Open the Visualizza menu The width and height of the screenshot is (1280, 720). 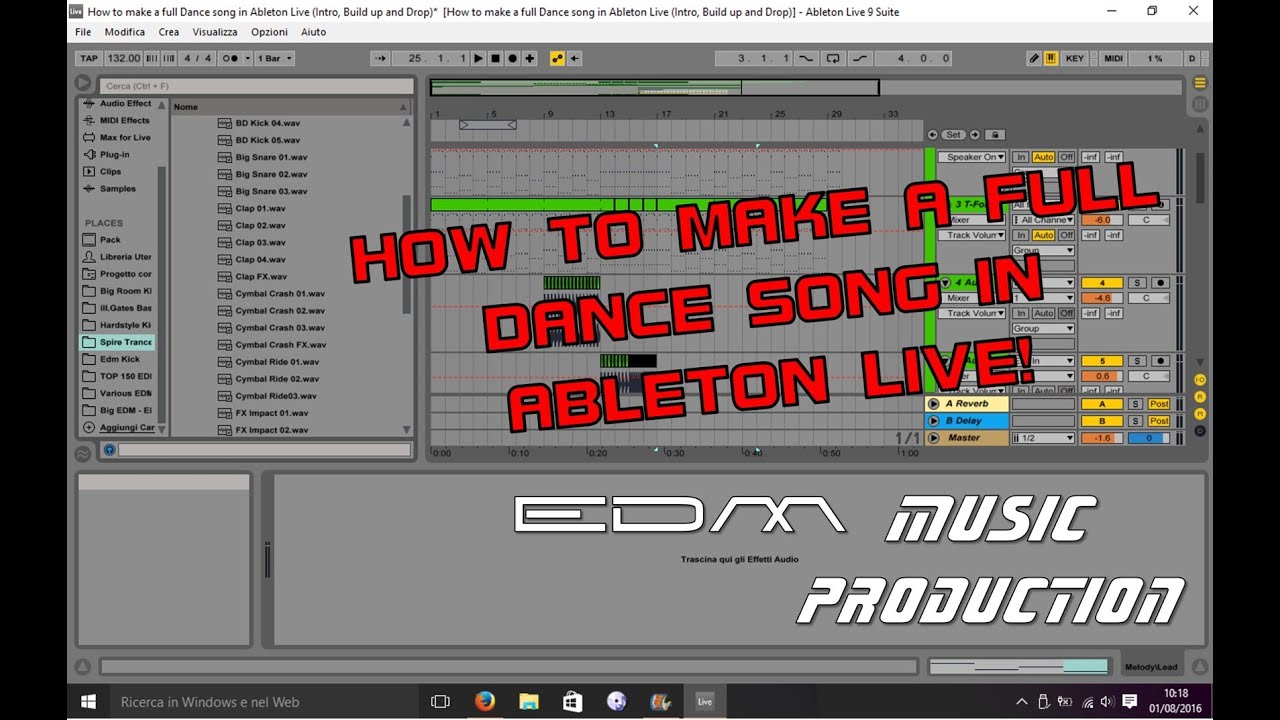(x=215, y=32)
